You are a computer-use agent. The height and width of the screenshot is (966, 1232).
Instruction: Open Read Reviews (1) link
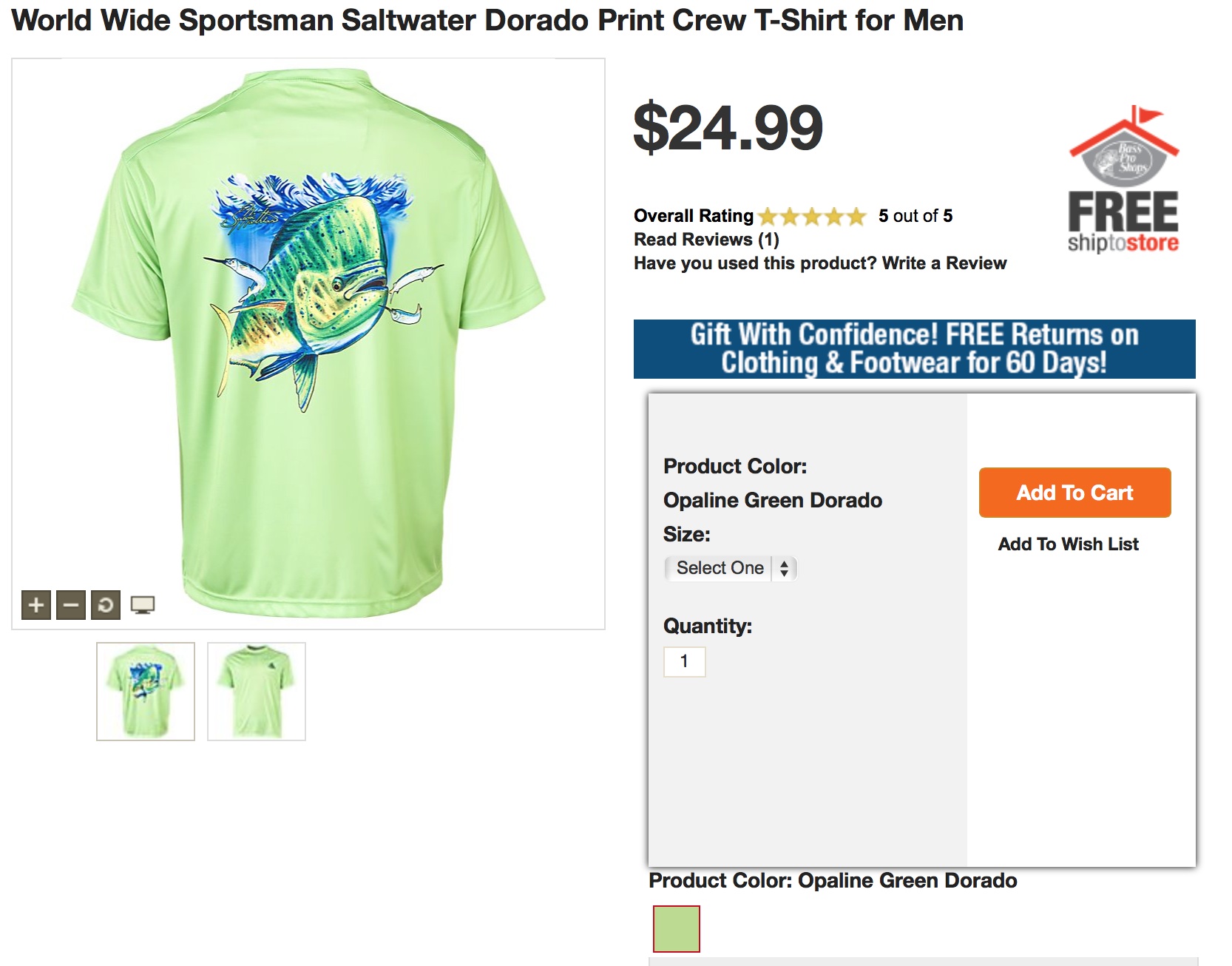706,240
